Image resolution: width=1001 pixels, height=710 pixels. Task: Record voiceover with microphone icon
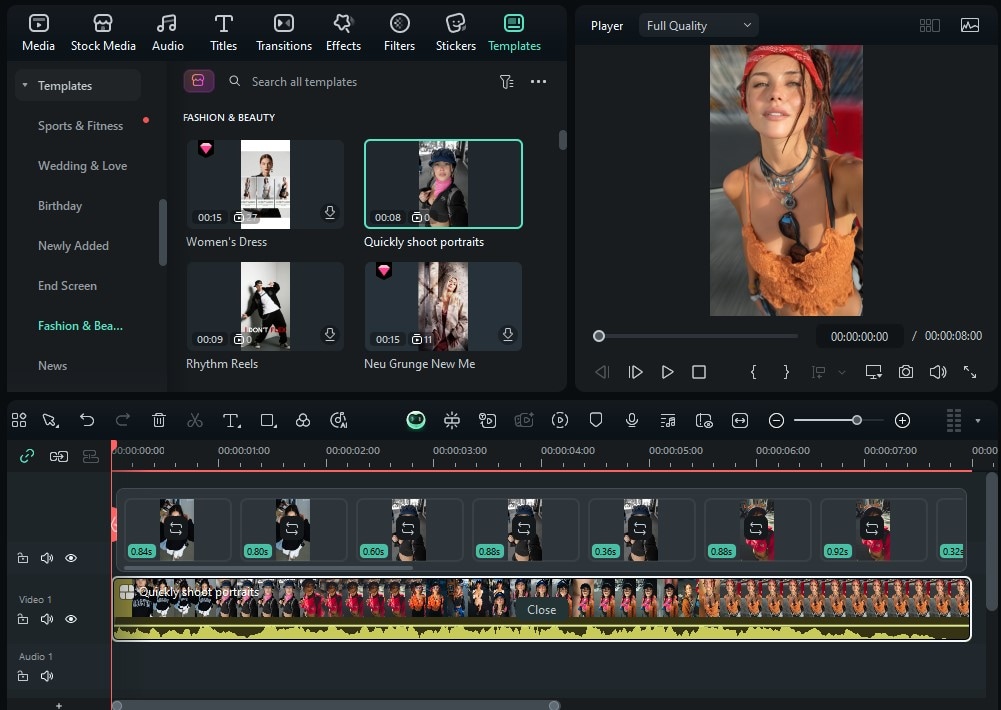coord(631,420)
